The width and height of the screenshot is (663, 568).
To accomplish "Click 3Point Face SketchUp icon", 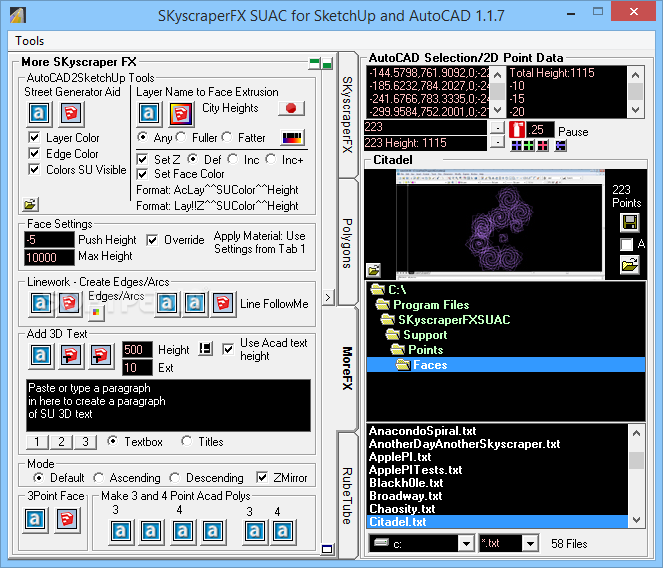I will click(x=67, y=519).
